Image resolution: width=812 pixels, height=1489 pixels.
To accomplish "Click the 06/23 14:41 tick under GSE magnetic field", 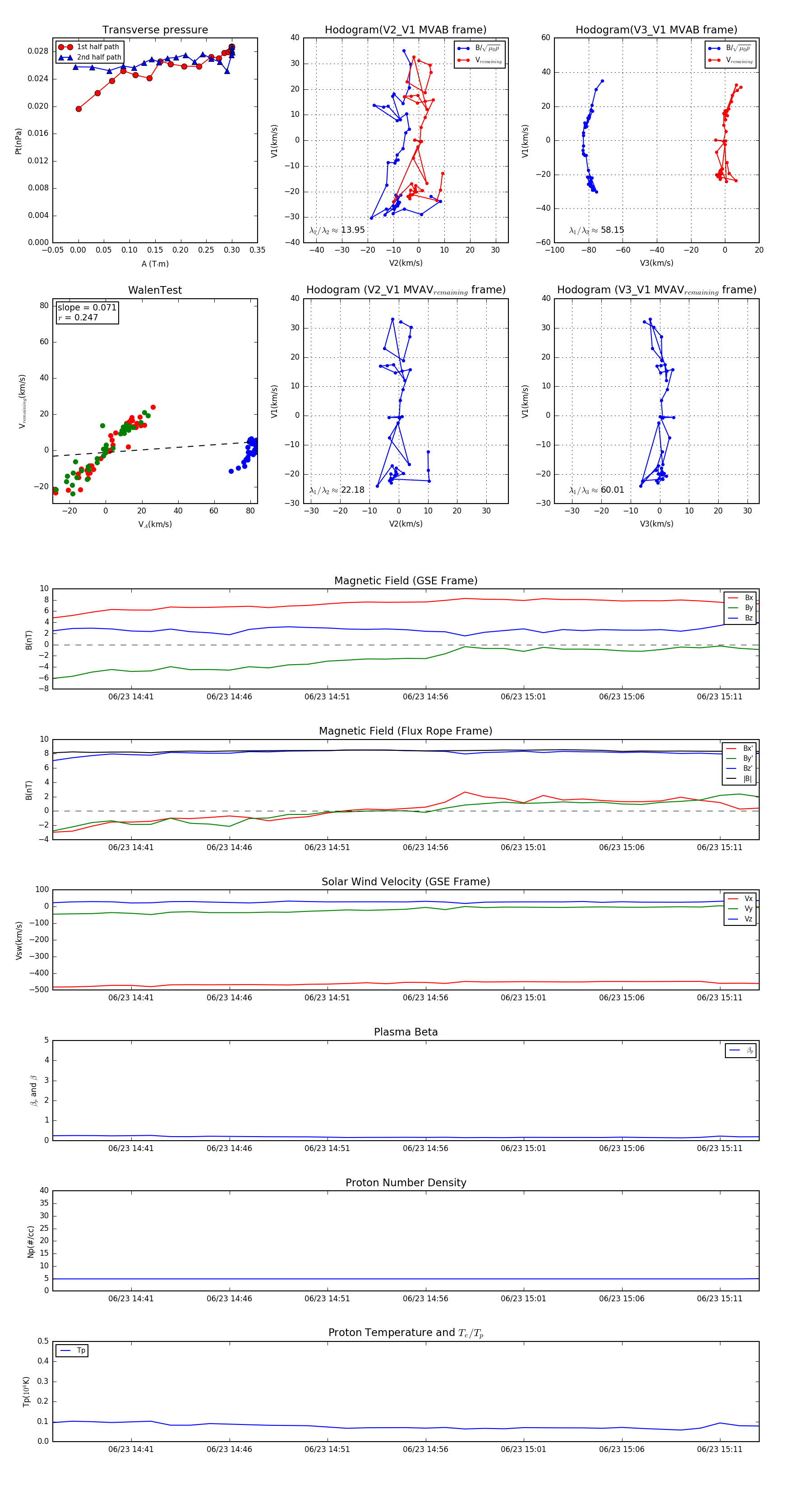I will [131, 697].
